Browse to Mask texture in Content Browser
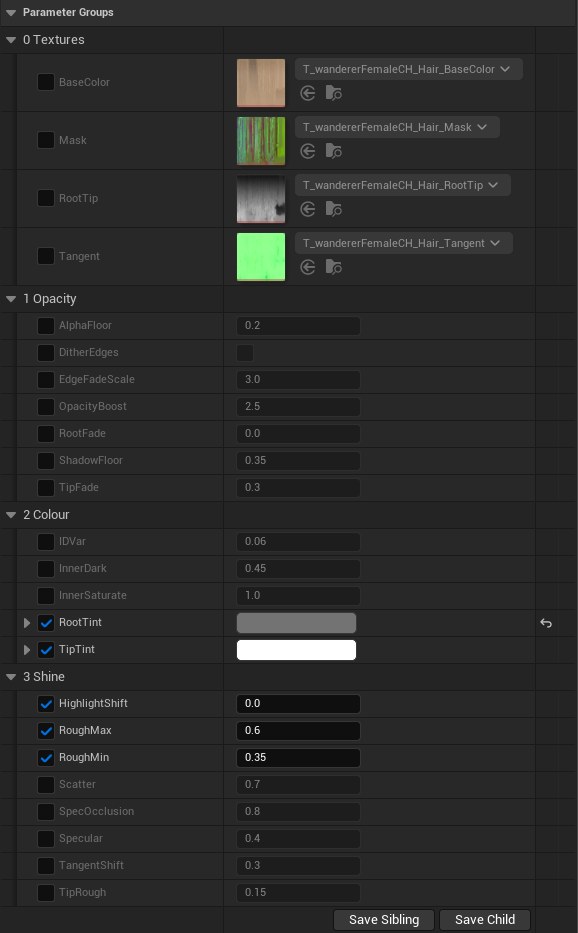The image size is (578, 933). coord(333,151)
